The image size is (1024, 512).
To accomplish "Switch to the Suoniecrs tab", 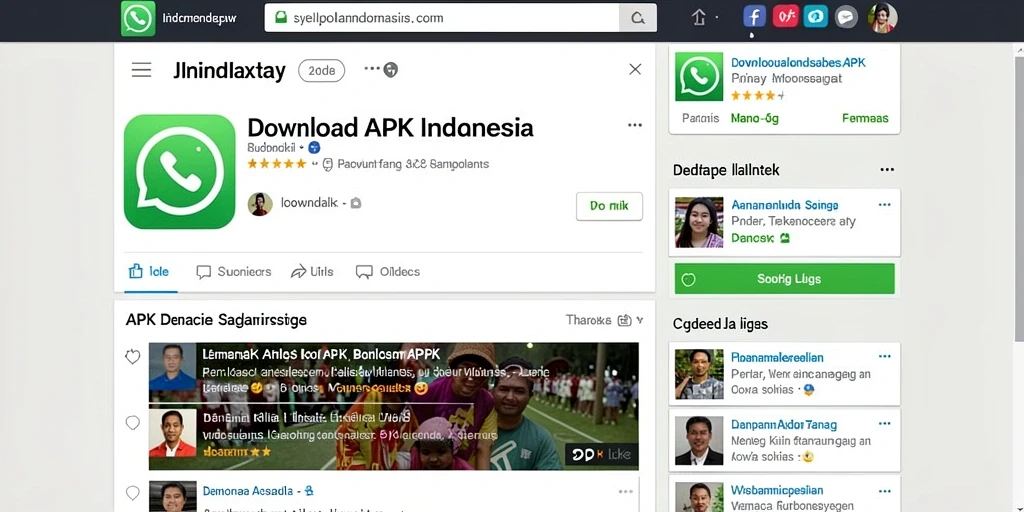I will pyautogui.click(x=234, y=272).
